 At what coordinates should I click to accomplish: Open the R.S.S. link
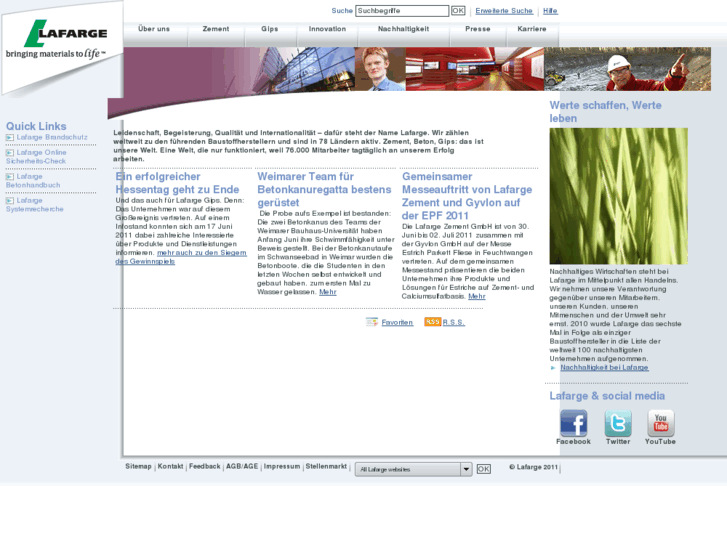[453, 322]
